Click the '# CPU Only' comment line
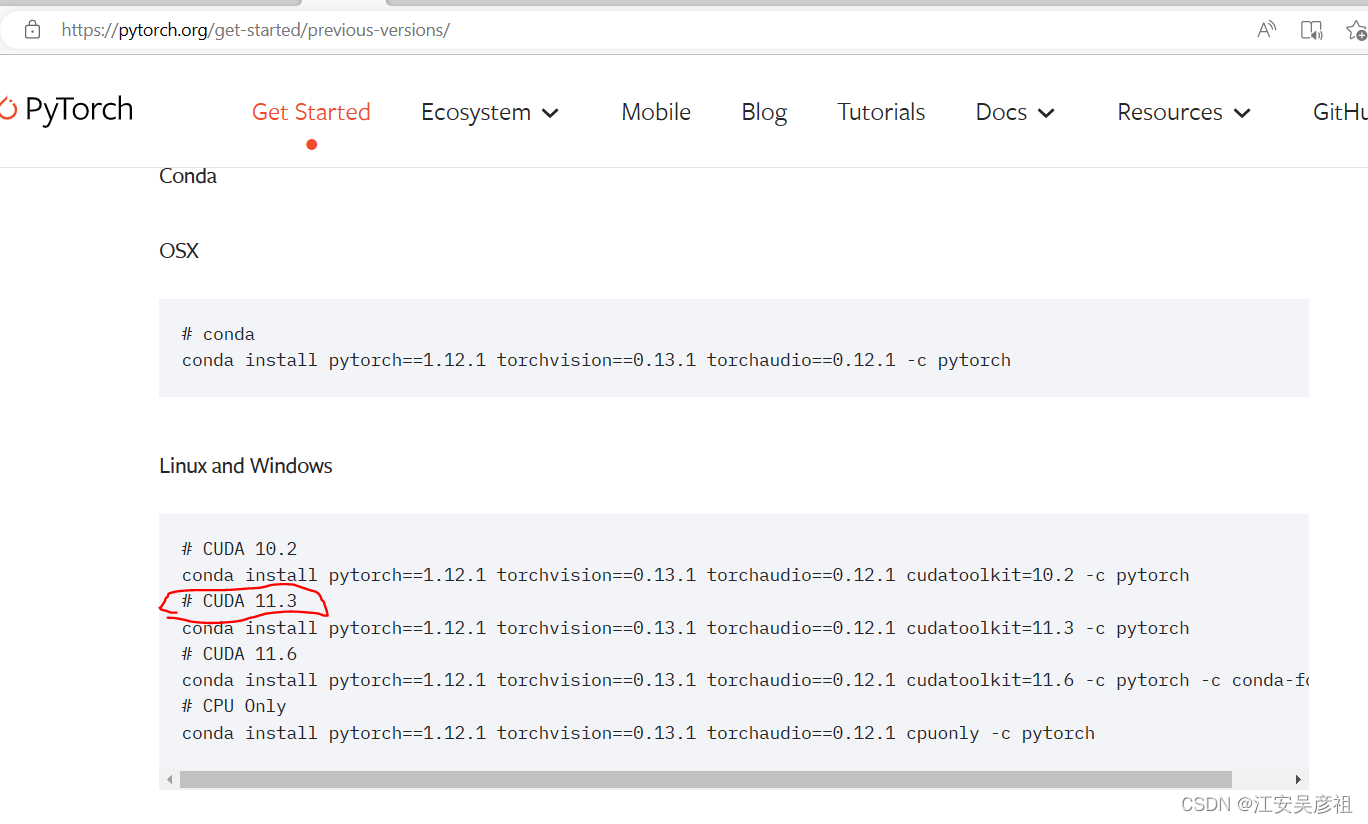1368x824 pixels. pyautogui.click(x=234, y=706)
